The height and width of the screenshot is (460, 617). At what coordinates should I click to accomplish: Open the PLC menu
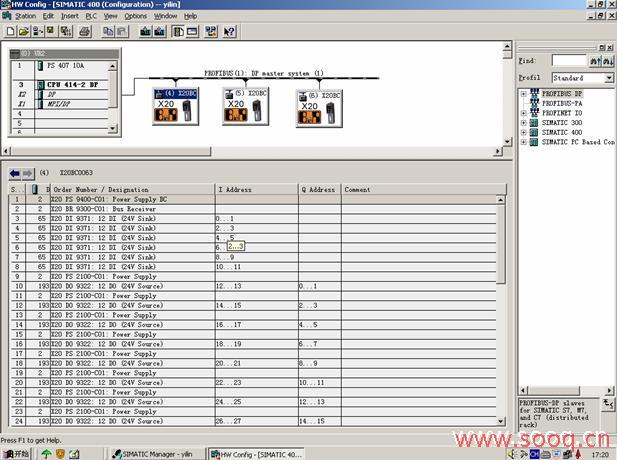click(x=91, y=16)
